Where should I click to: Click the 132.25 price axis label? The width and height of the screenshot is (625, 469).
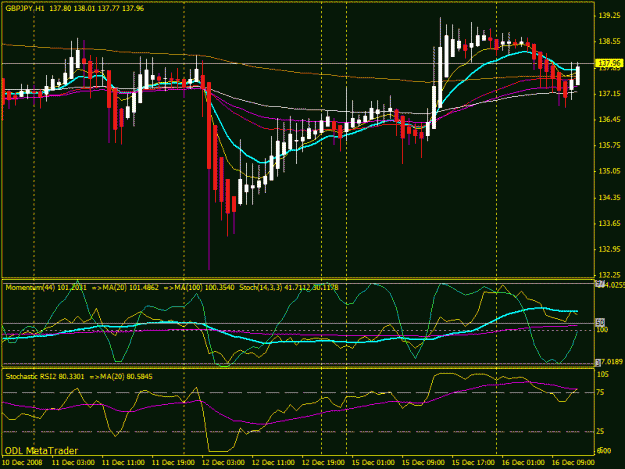click(610, 275)
